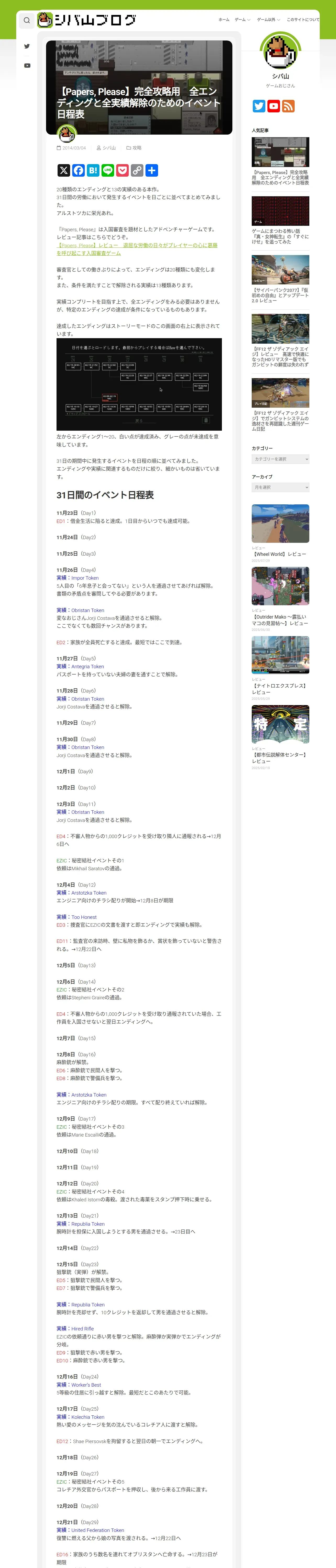Screen dimensions: 336x1568
Task: Click the Wheel World cycling thumbnail
Action: pos(281,523)
